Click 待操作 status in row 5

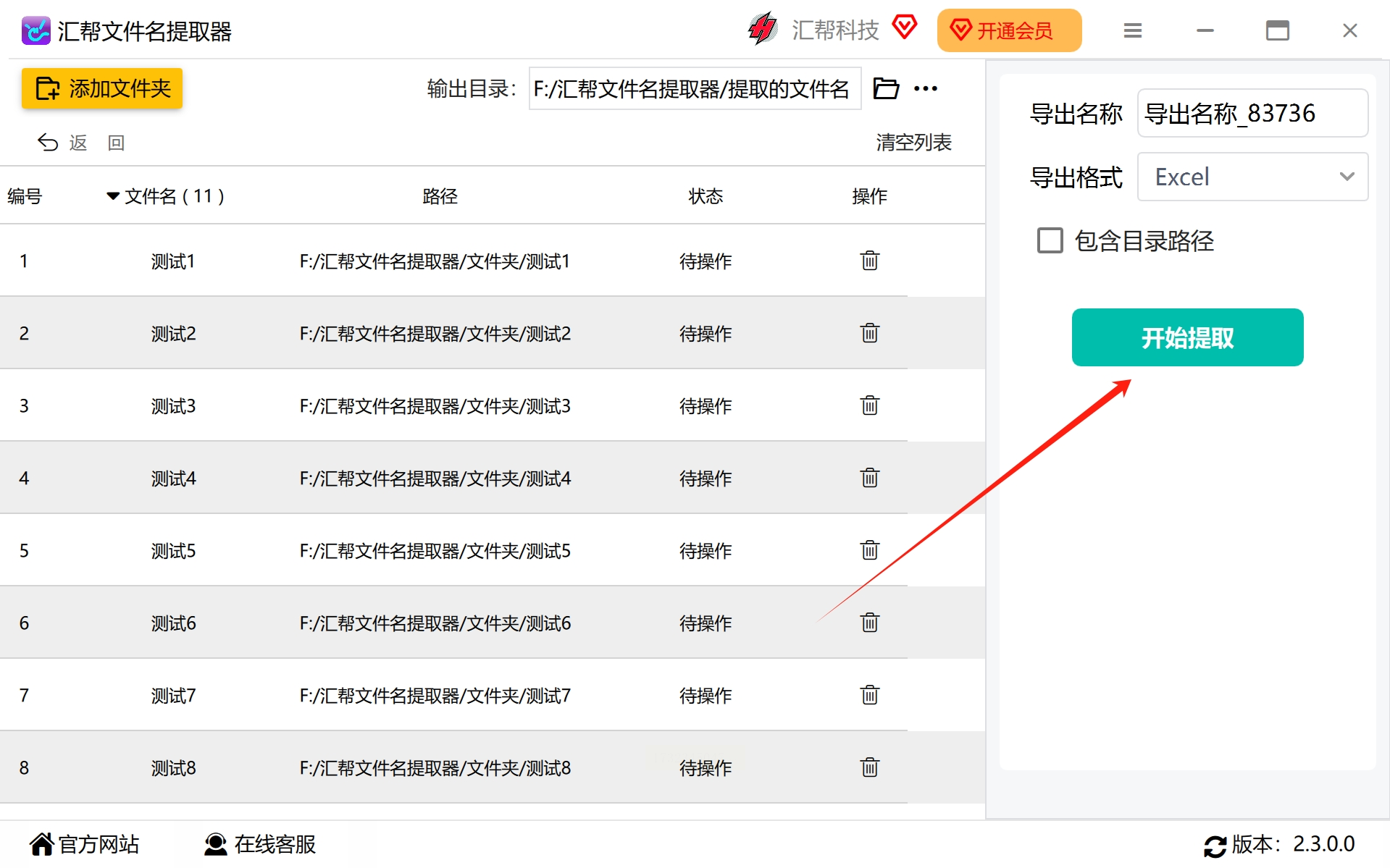pyautogui.click(x=706, y=551)
